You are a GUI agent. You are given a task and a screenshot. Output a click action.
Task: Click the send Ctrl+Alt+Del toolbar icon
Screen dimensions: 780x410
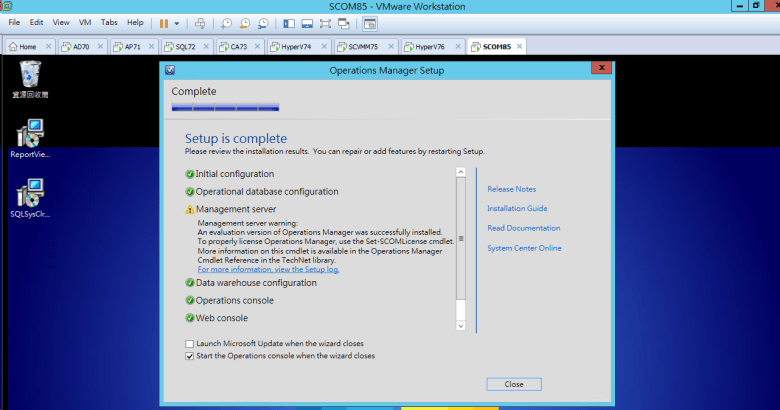(x=200, y=22)
